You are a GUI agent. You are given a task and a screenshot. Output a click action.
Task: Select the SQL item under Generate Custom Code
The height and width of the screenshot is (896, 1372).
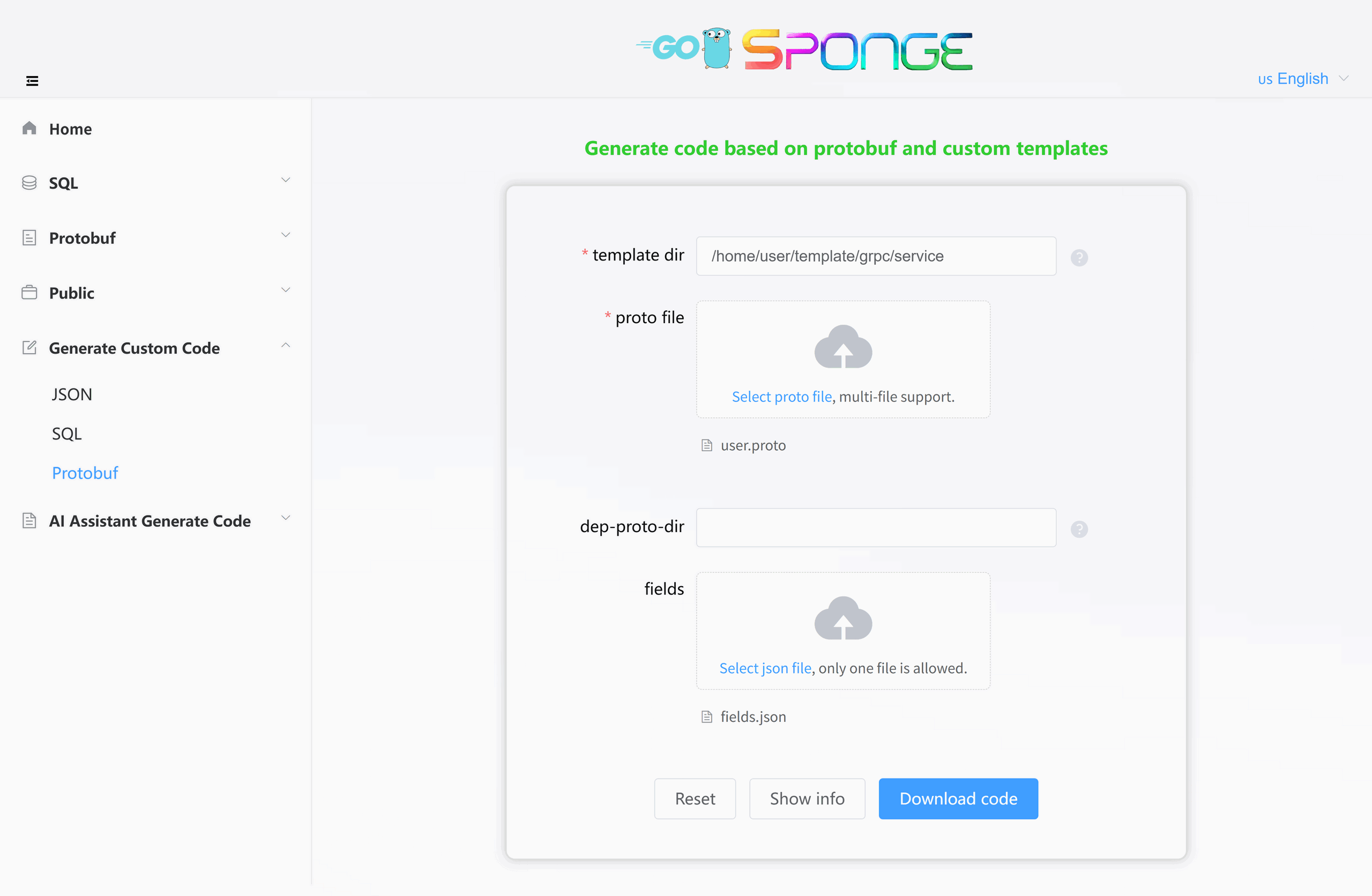click(x=67, y=434)
